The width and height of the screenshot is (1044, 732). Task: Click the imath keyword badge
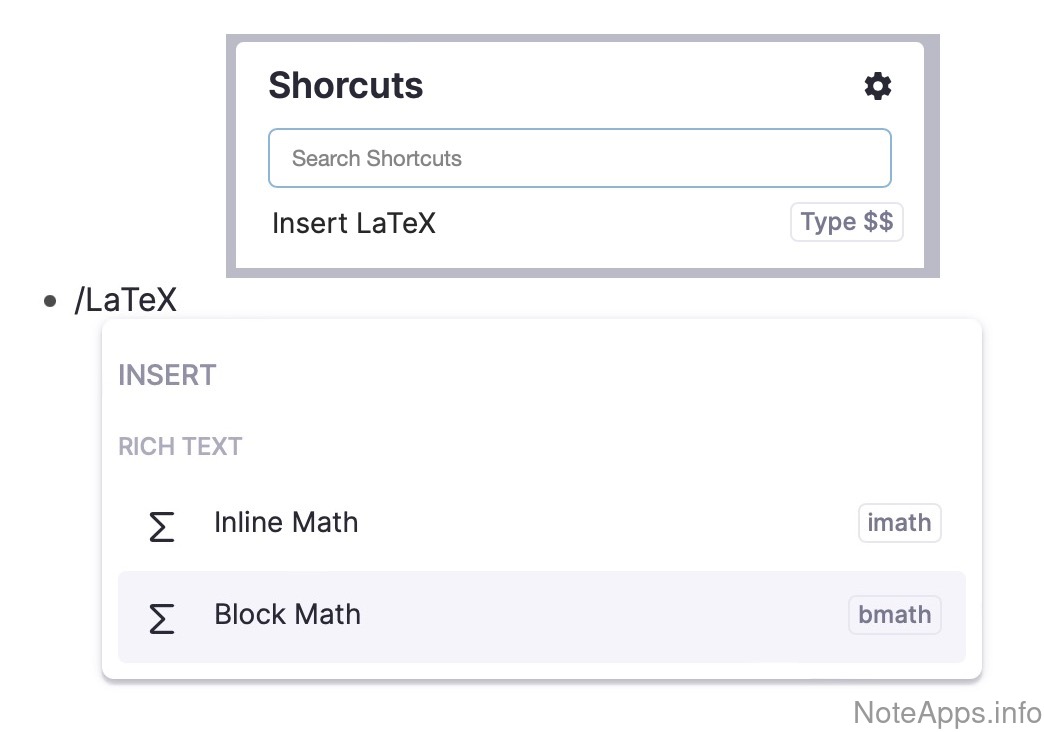(899, 523)
